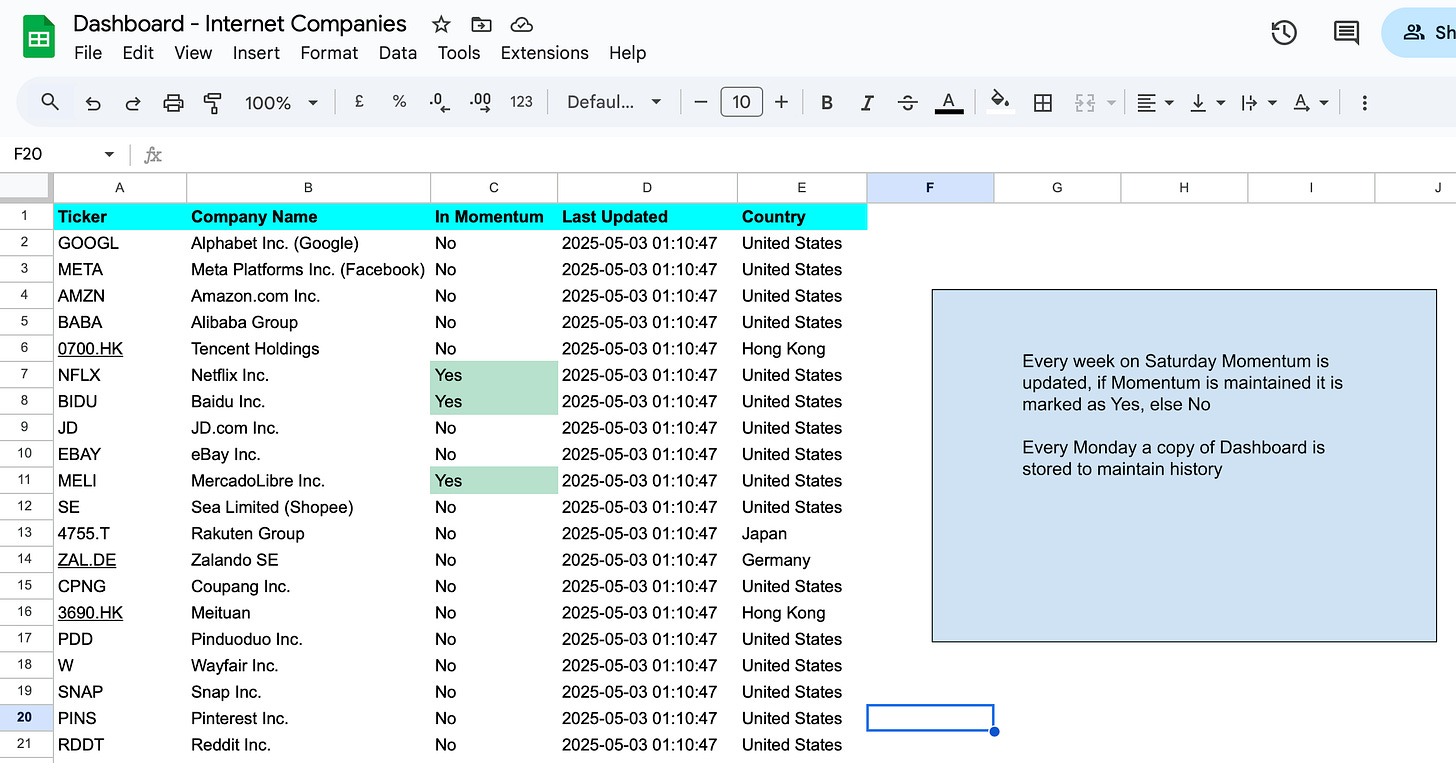This screenshot has width=1456, height=763.
Task: Expand merge cells dropdown arrow
Action: click(1111, 103)
